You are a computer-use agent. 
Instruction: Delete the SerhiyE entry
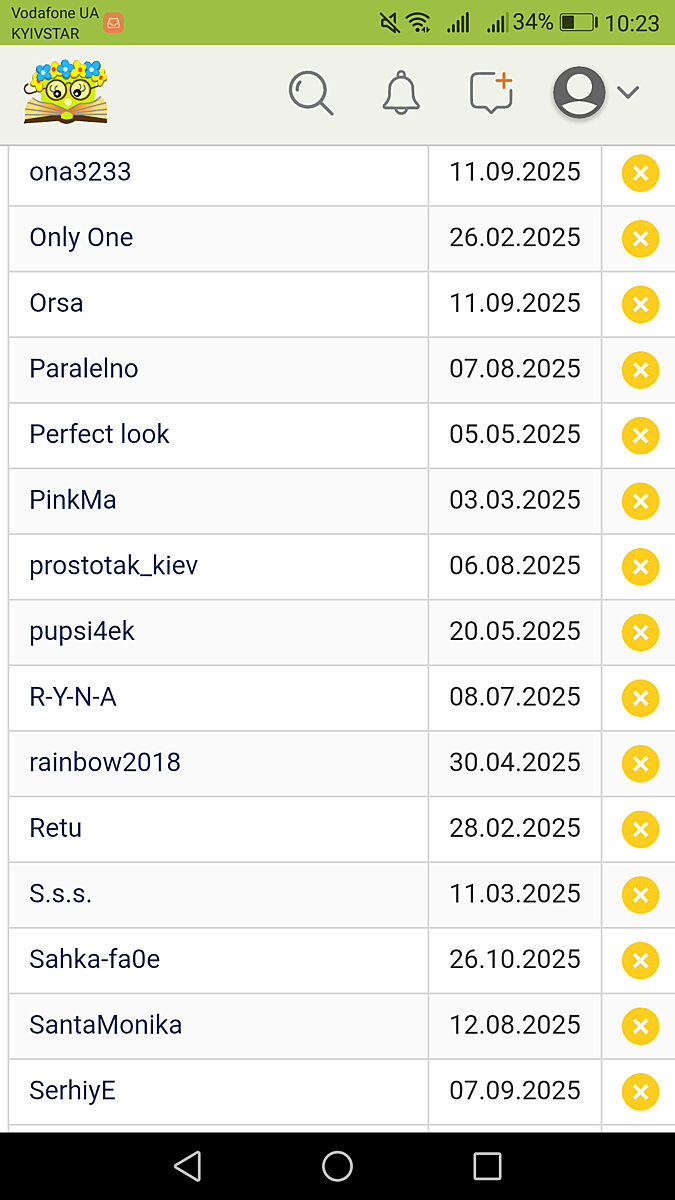tap(640, 1092)
